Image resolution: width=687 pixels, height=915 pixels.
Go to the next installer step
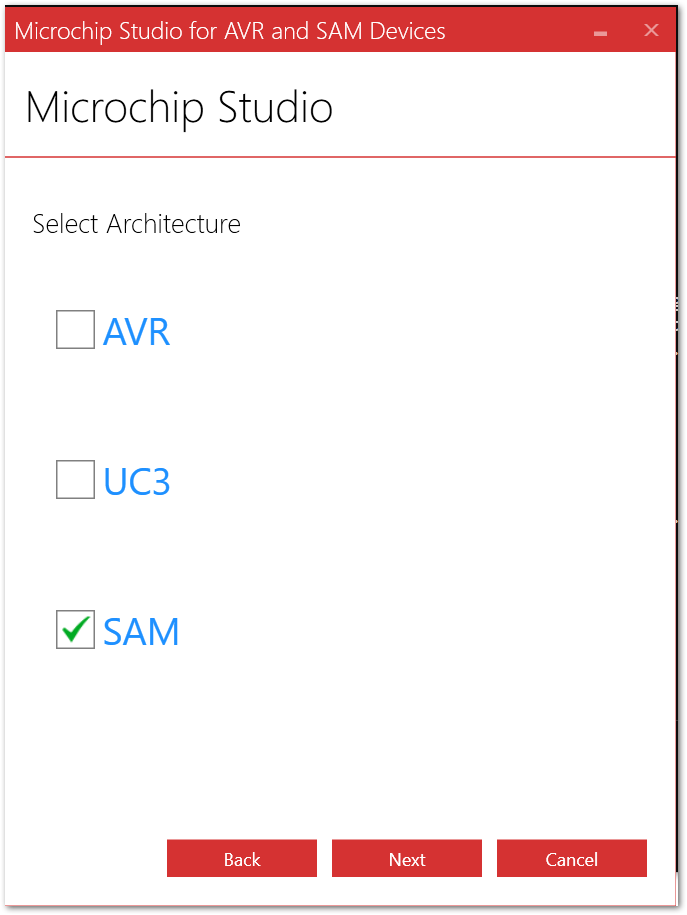coord(407,858)
